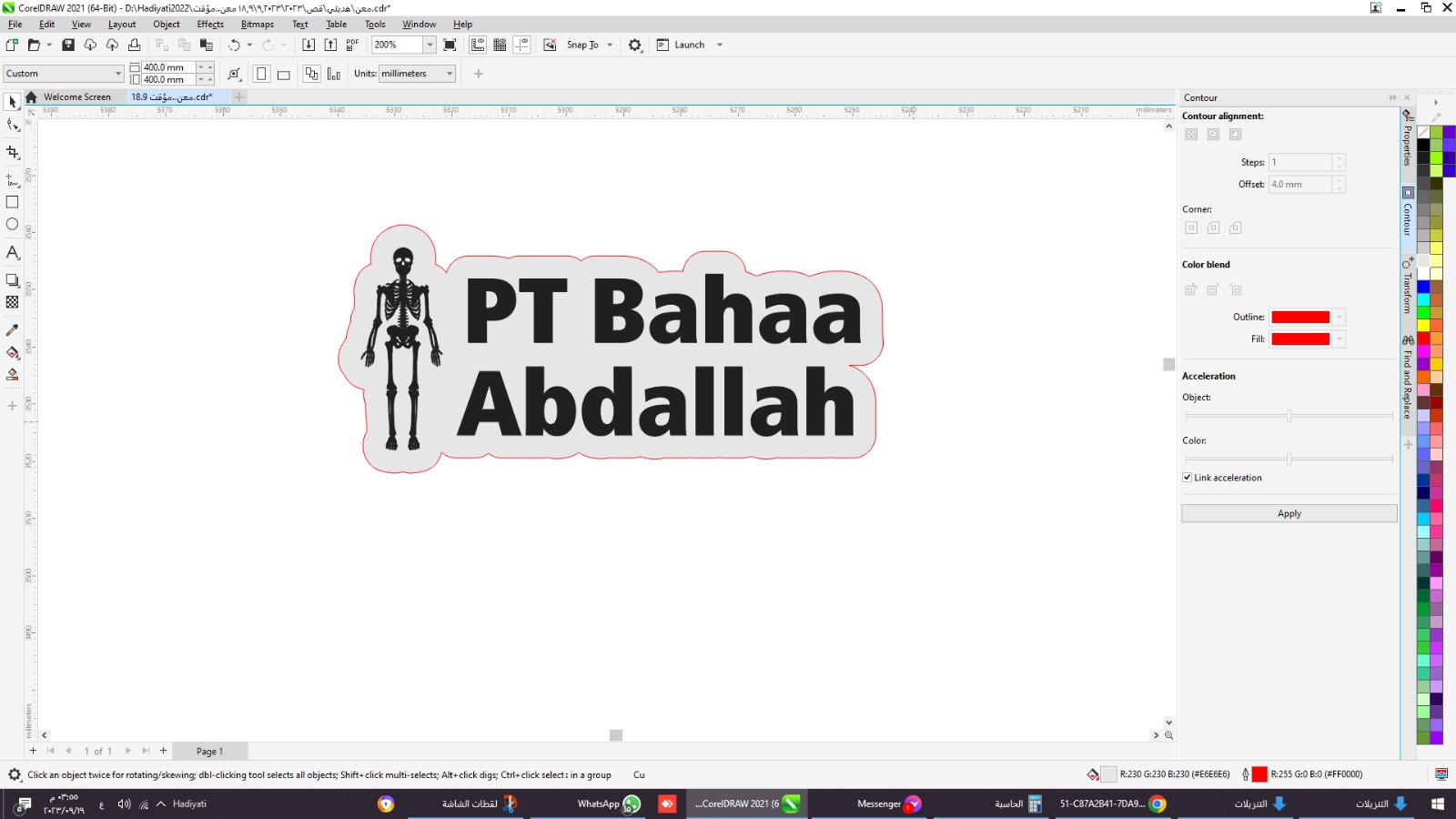1456x819 pixels.
Task: Expand the Units millimeters dropdown
Action: [450, 74]
